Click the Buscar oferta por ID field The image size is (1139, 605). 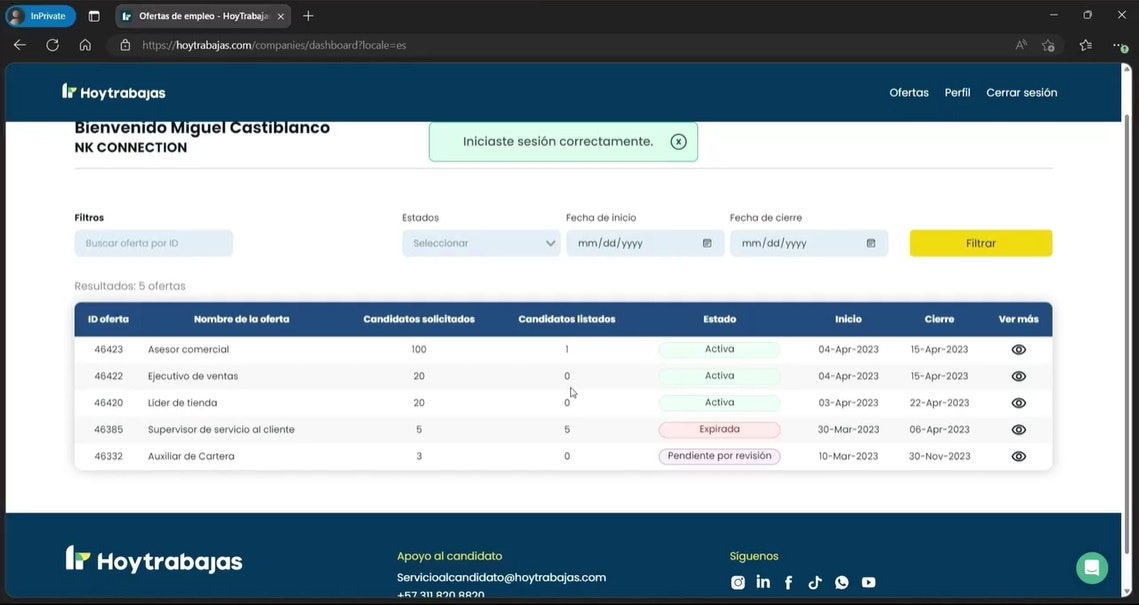tap(153, 243)
